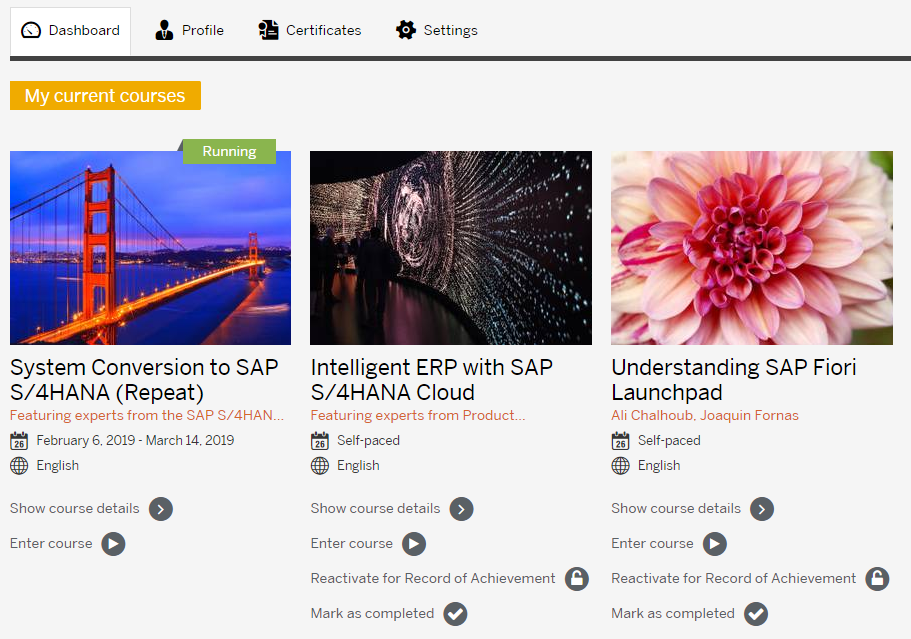
Task: Click checkmark icon for Intelligent ERP completion
Action: [x=456, y=614]
